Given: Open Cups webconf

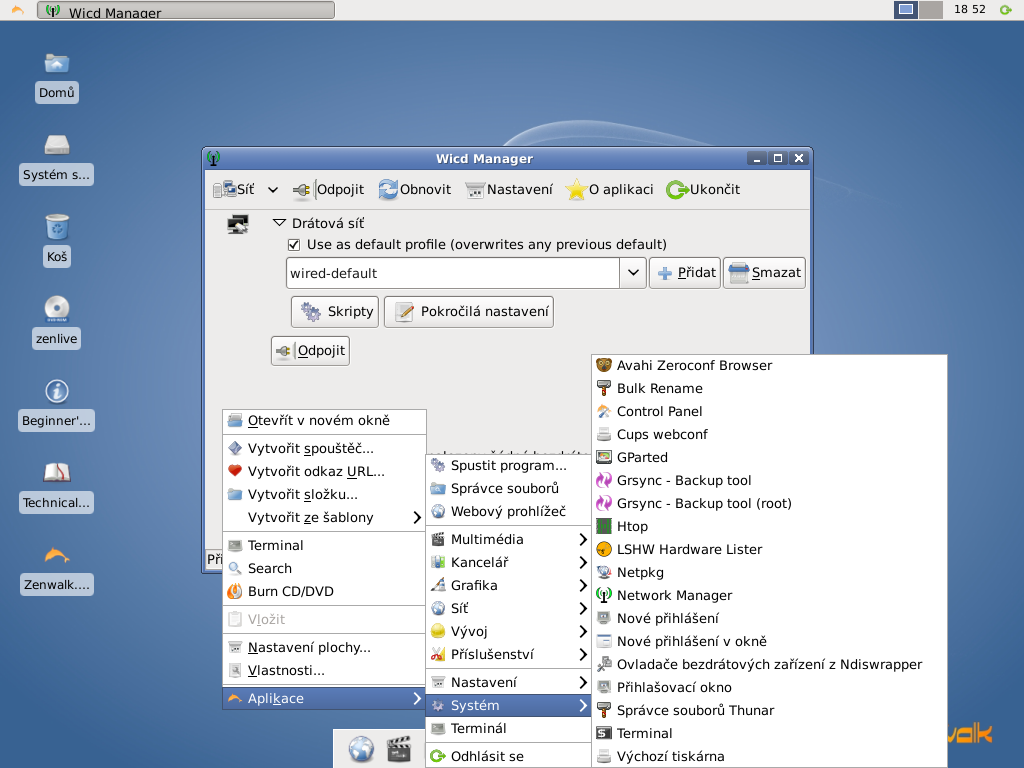Looking at the screenshot, I should coord(769,434).
